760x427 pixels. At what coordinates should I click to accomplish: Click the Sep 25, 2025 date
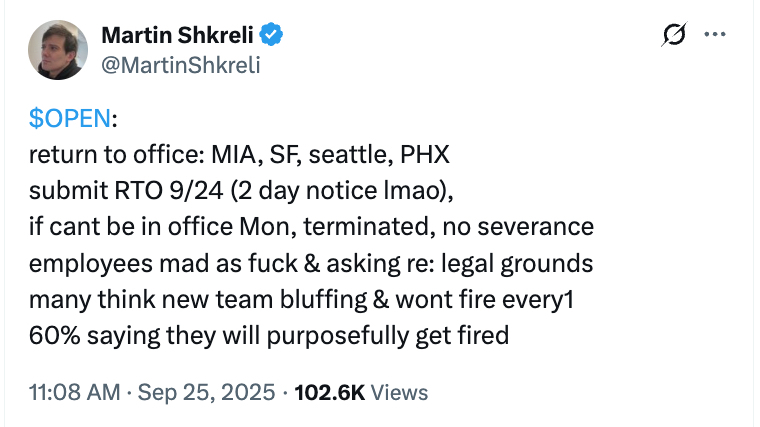[x=204, y=392]
